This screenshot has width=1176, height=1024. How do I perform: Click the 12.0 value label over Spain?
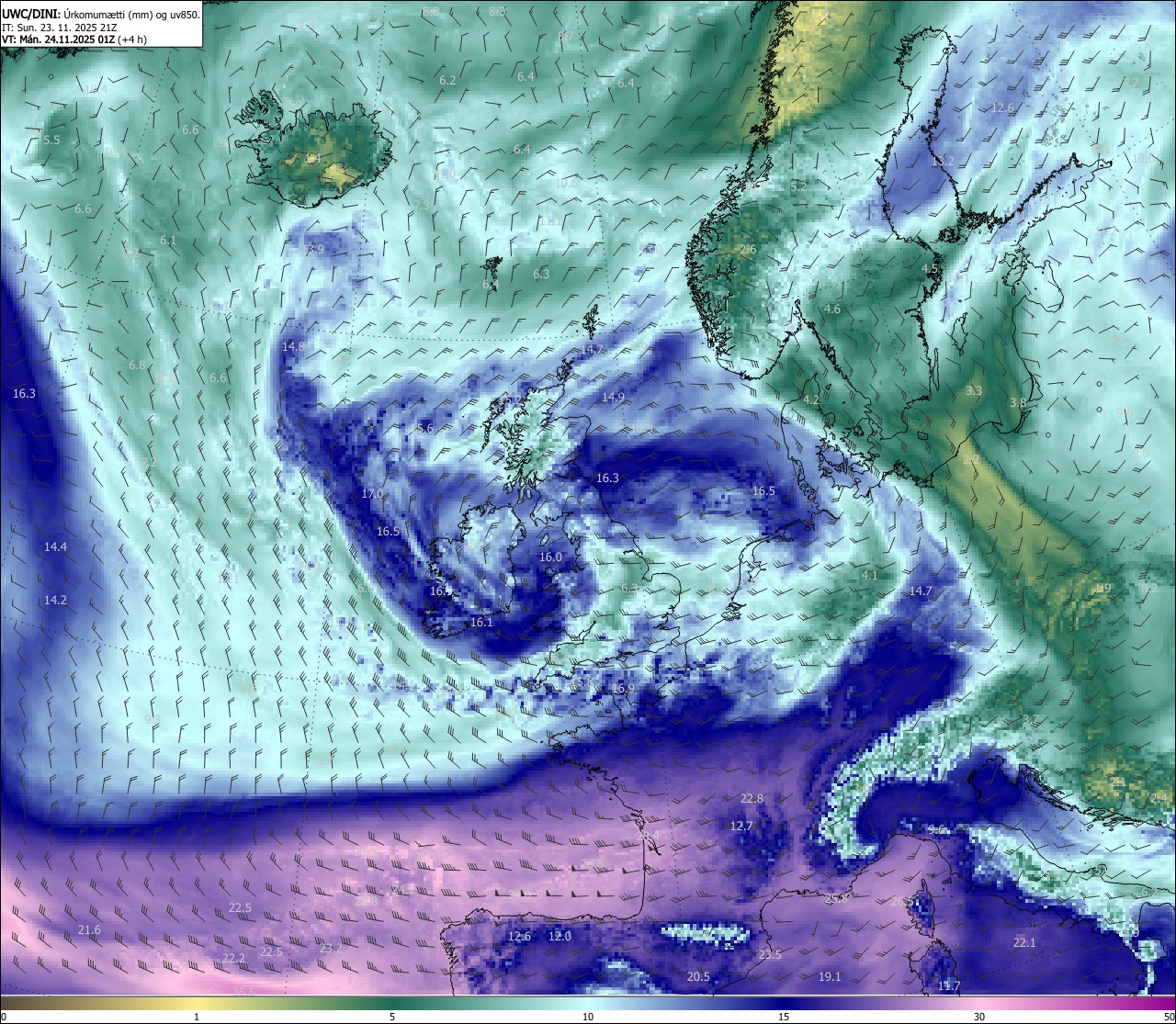click(560, 936)
